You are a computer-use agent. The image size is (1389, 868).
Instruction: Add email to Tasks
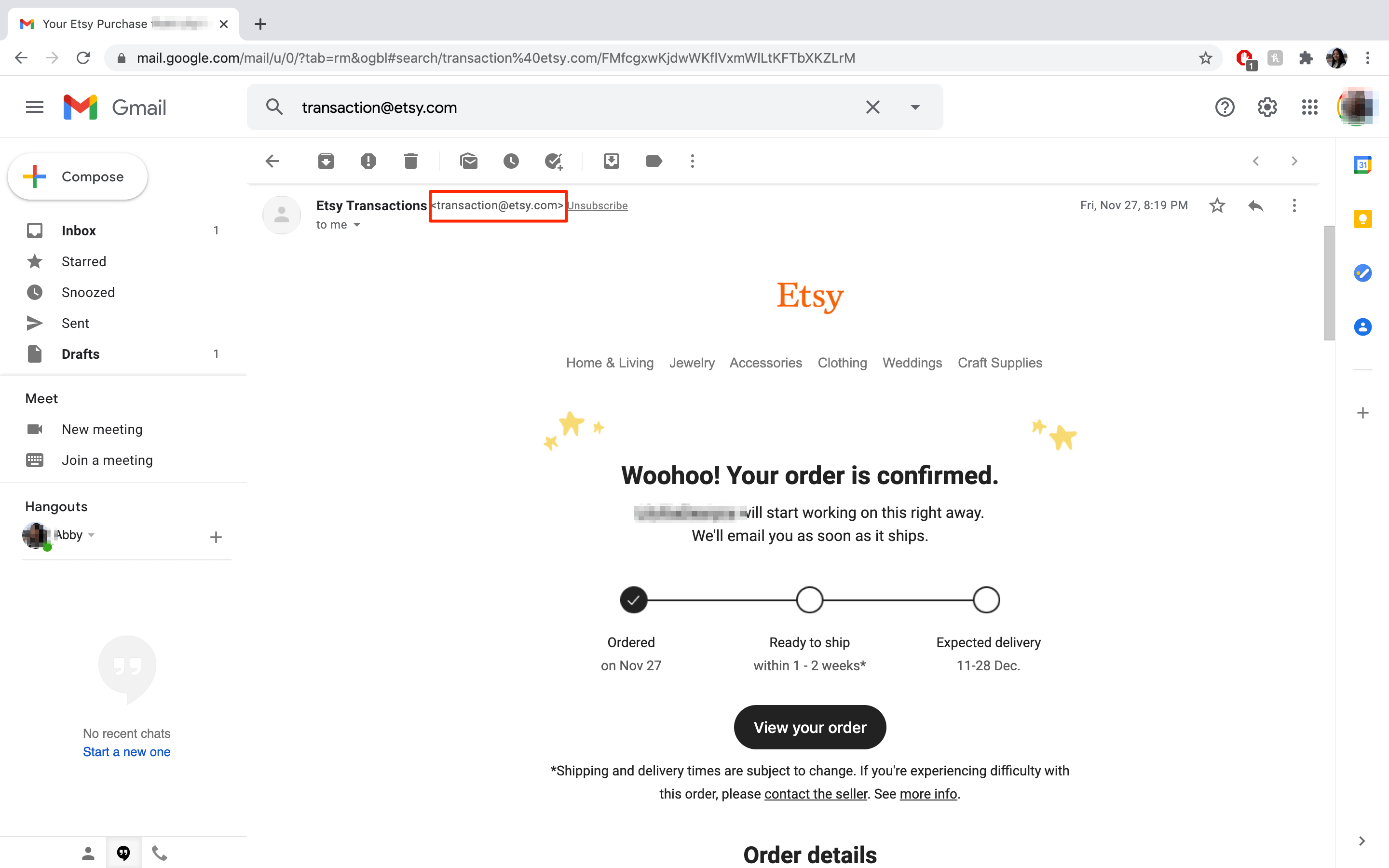tap(554, 162)
